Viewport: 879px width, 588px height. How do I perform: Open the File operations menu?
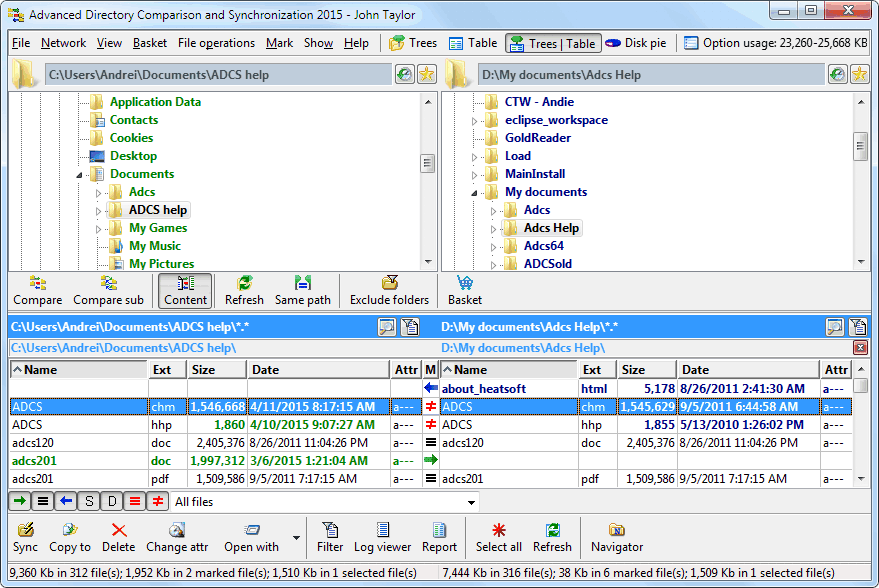pos(216,43)
